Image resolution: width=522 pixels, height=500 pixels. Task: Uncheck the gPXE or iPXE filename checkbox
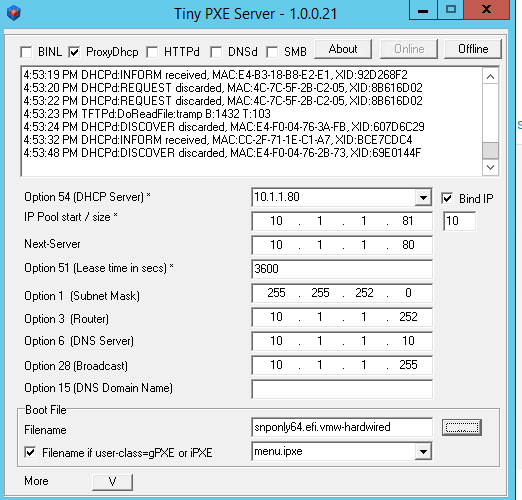coord(30,452)
